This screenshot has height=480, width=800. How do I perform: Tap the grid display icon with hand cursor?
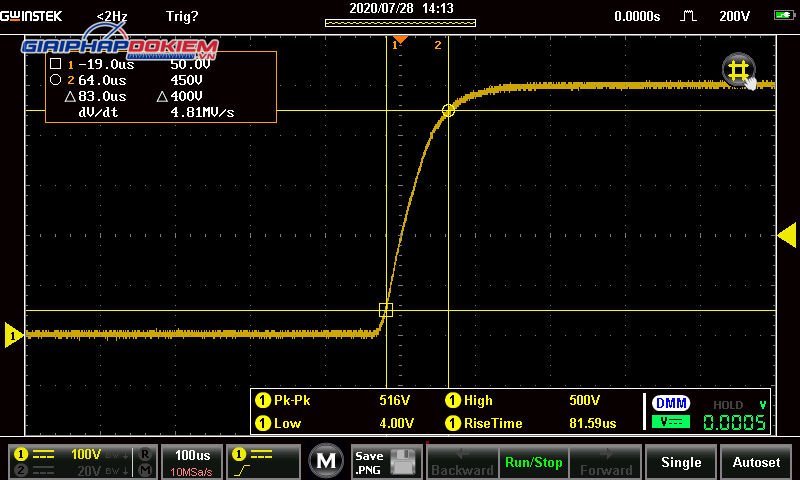coord(739,70)
